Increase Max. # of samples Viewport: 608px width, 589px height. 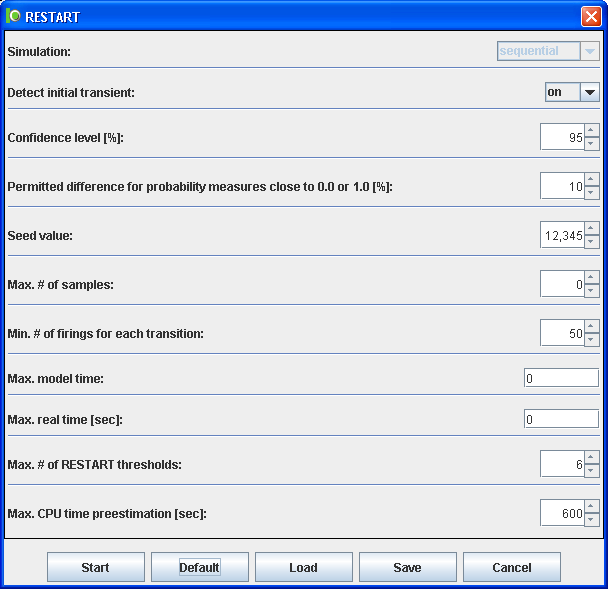point(591,277)
